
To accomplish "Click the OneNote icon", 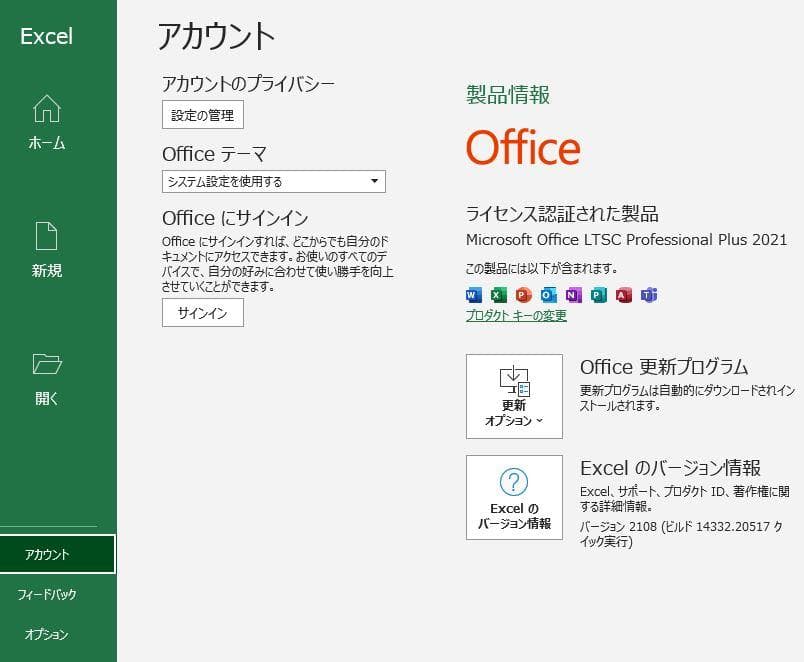I will coord(571,294).
